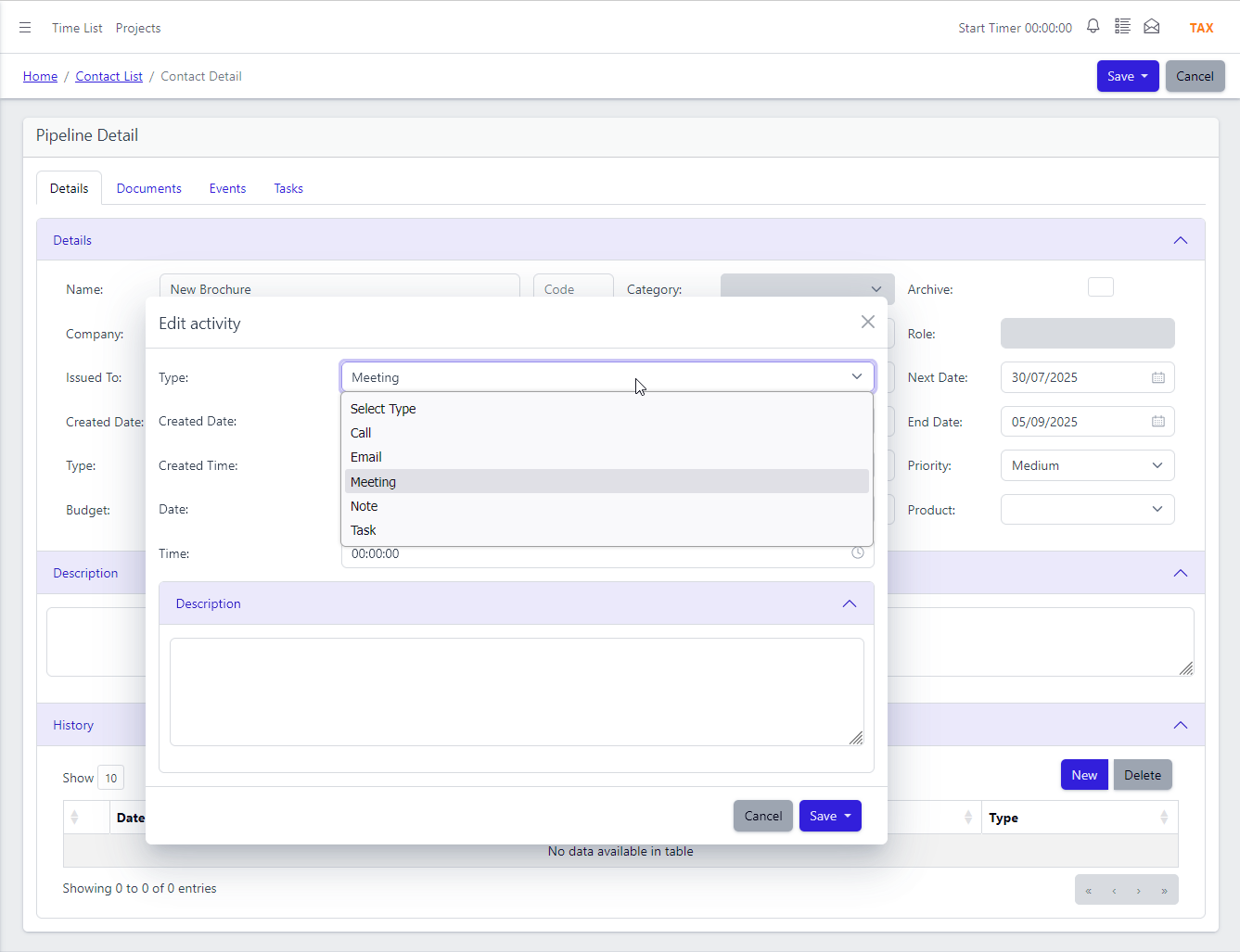
Task: Choose Meeting in the type list
Action: (607, 481)
